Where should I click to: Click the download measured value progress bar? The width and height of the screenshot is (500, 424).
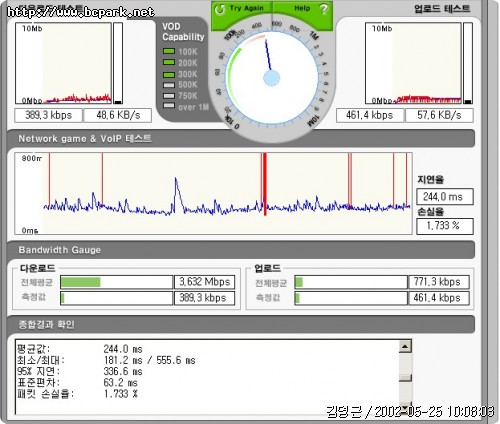coord(116,298)
